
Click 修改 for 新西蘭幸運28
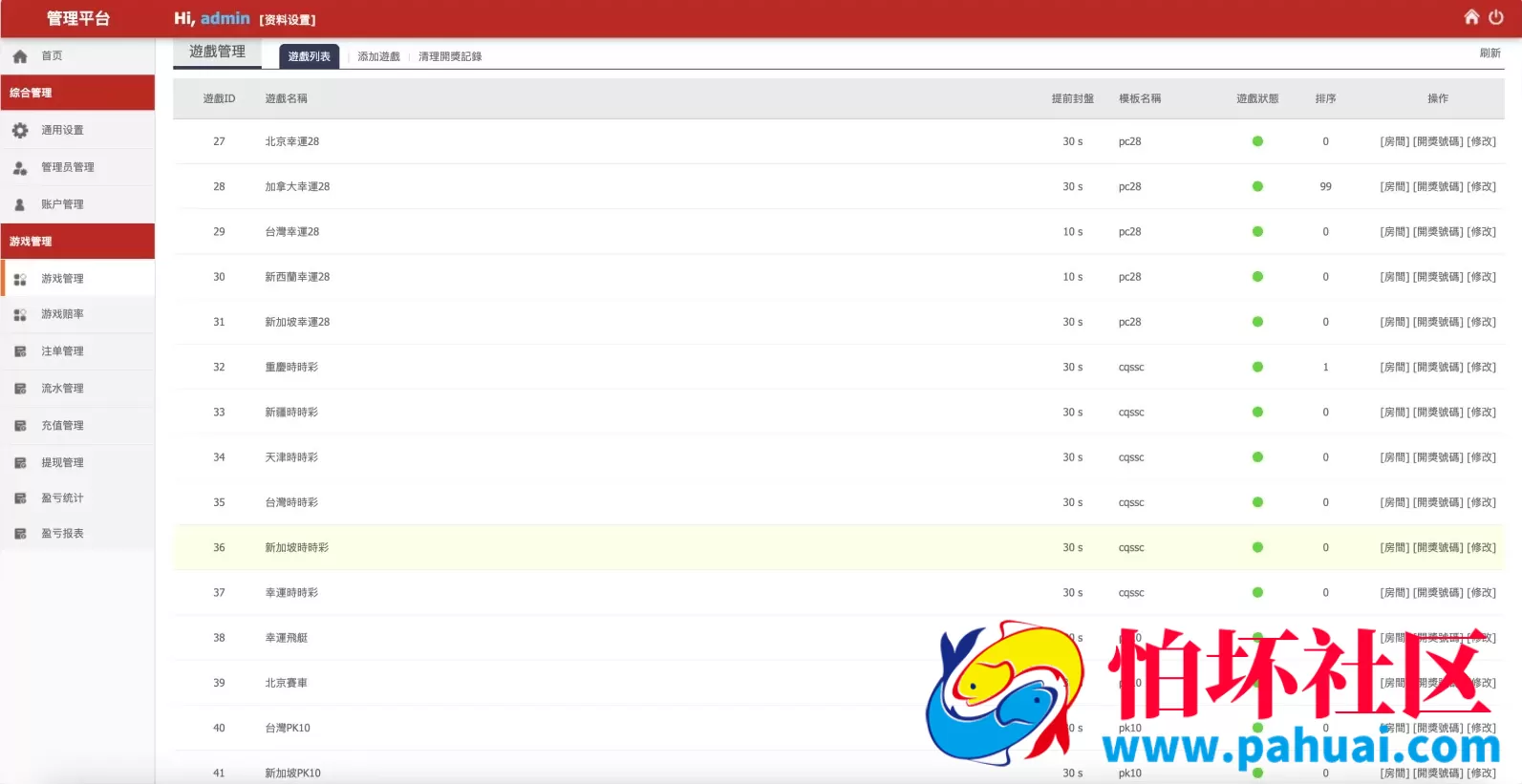(1482, 277)
